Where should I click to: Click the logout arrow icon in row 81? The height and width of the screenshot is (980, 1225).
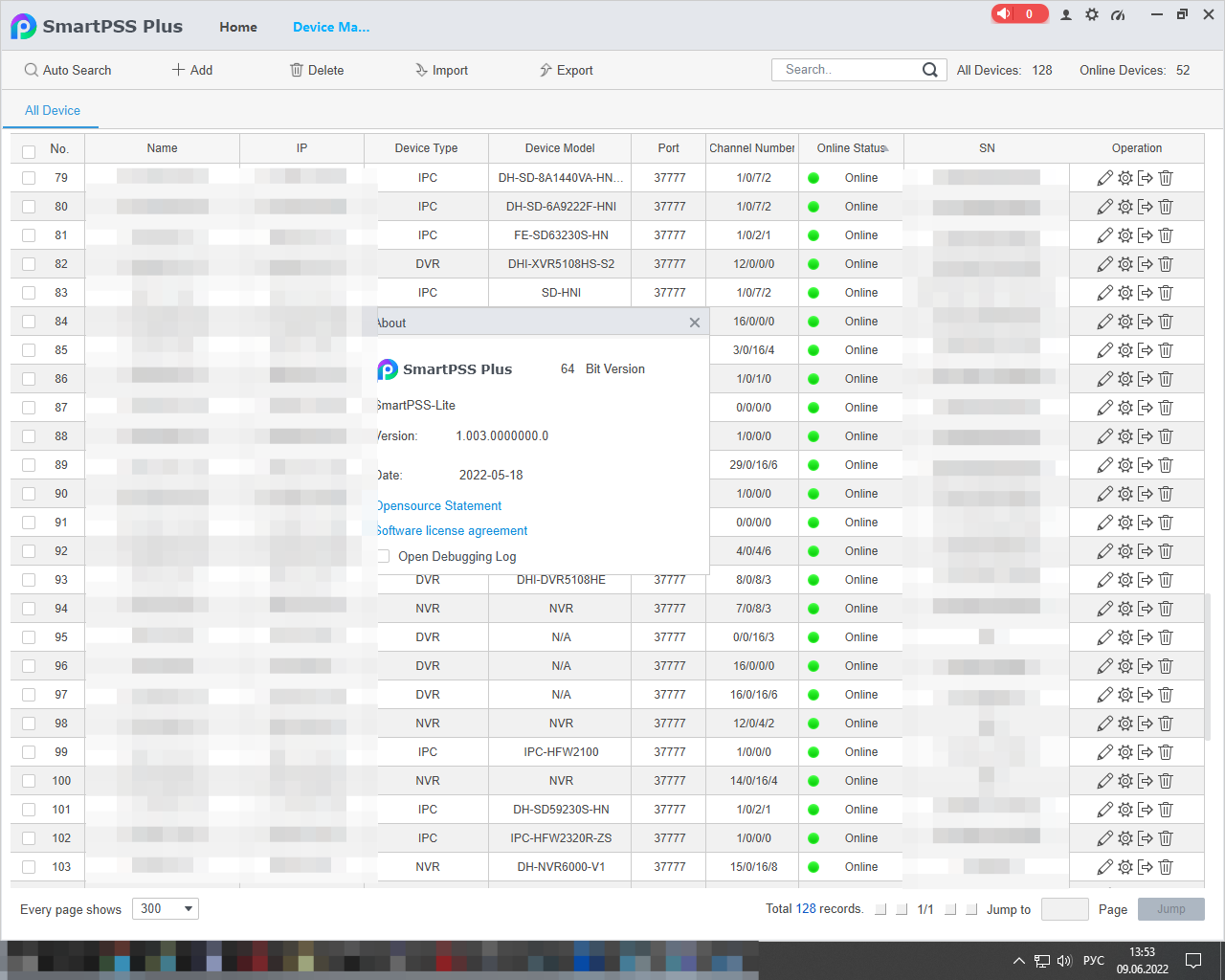1146,235
